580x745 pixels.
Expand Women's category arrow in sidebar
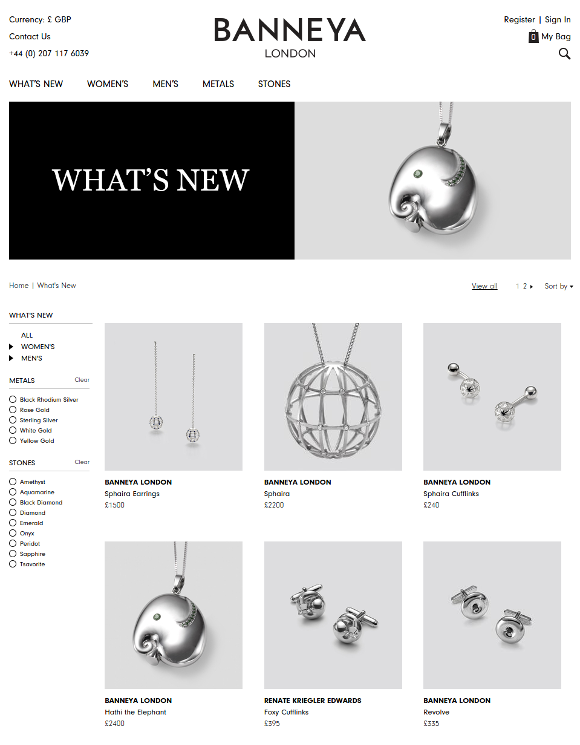click(11, 347)
